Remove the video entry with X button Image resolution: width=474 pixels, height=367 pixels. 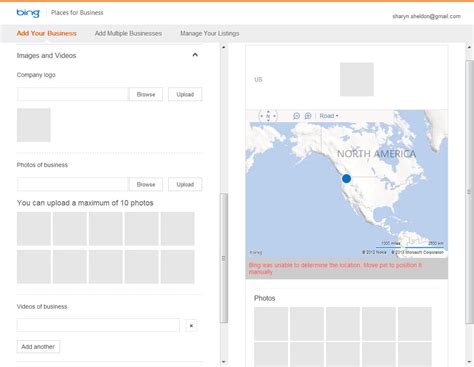coord(191,326)
